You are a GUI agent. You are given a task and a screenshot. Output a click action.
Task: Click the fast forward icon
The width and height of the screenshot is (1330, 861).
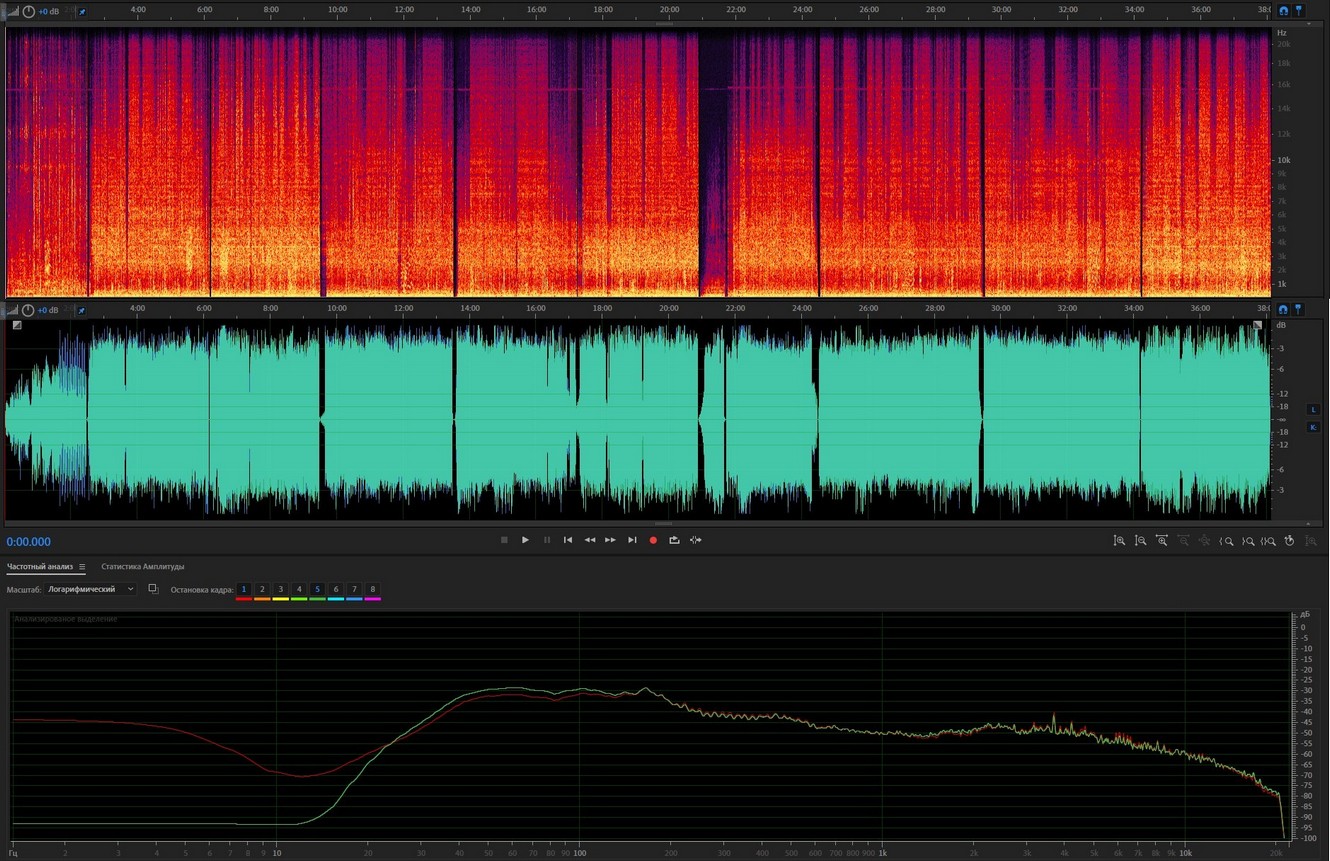pyautogui.click(x=610, y=540)
